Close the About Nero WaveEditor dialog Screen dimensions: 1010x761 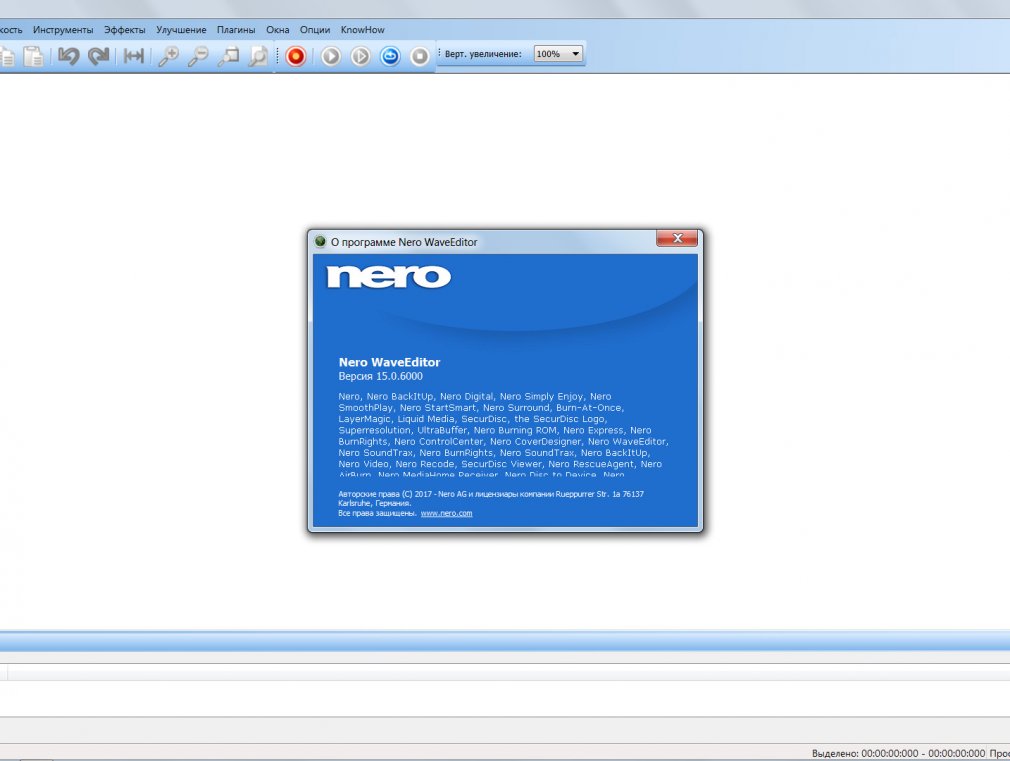tap(677, 238)
